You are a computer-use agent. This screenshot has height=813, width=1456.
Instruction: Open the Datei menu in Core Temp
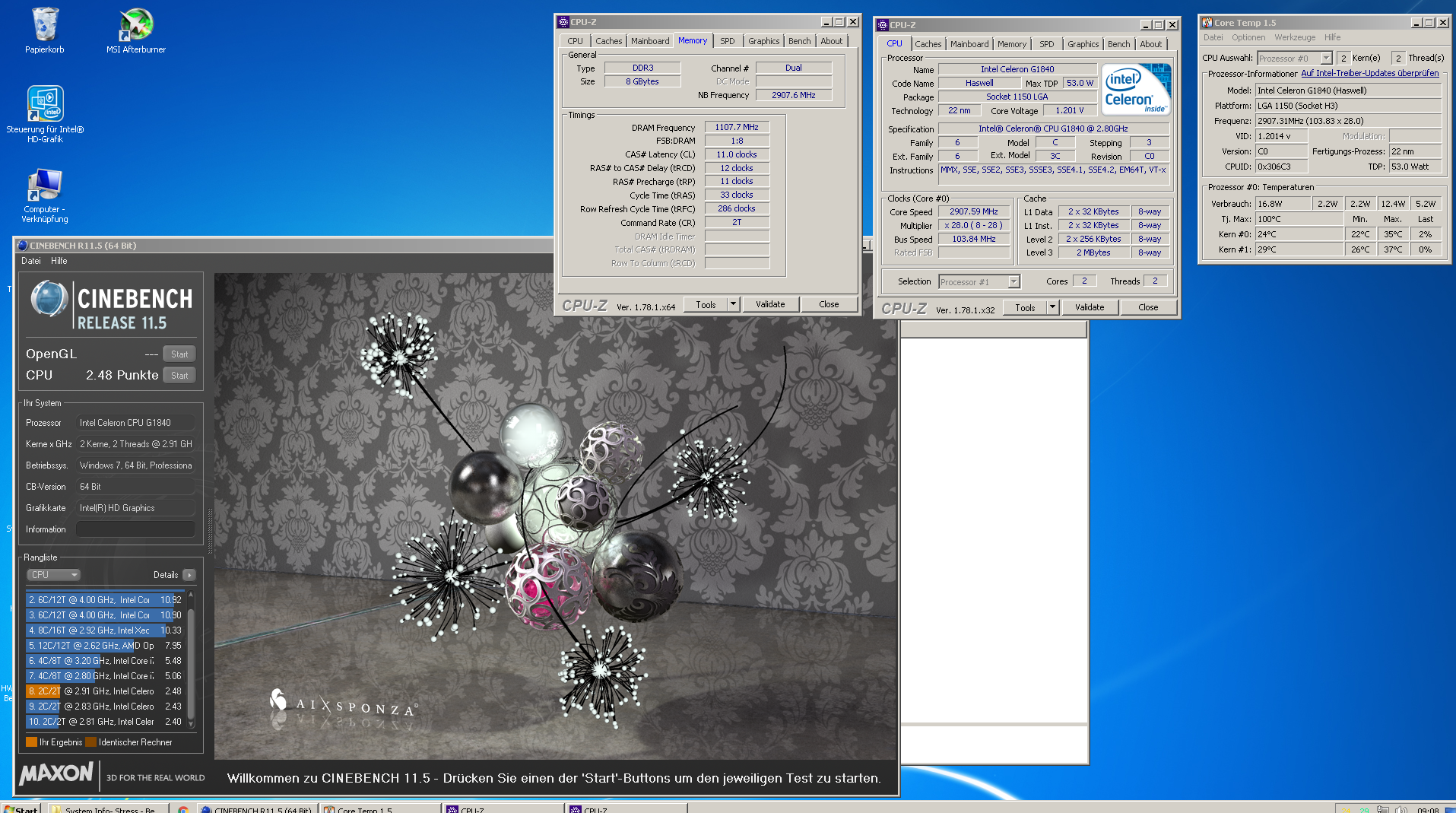(x=1213, y=37)
